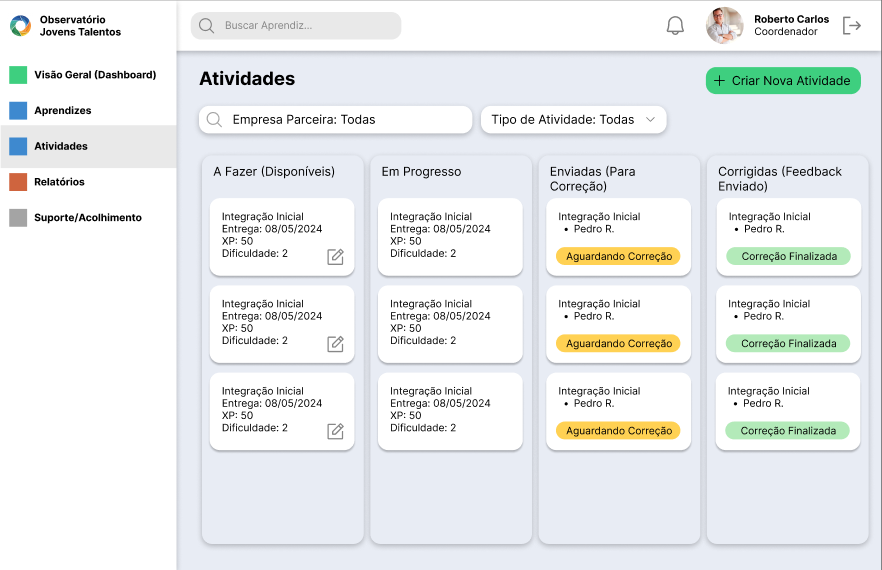882x570 pixels.
Task: Edit the third A Fazer activity card
Action: coord(335,431)
